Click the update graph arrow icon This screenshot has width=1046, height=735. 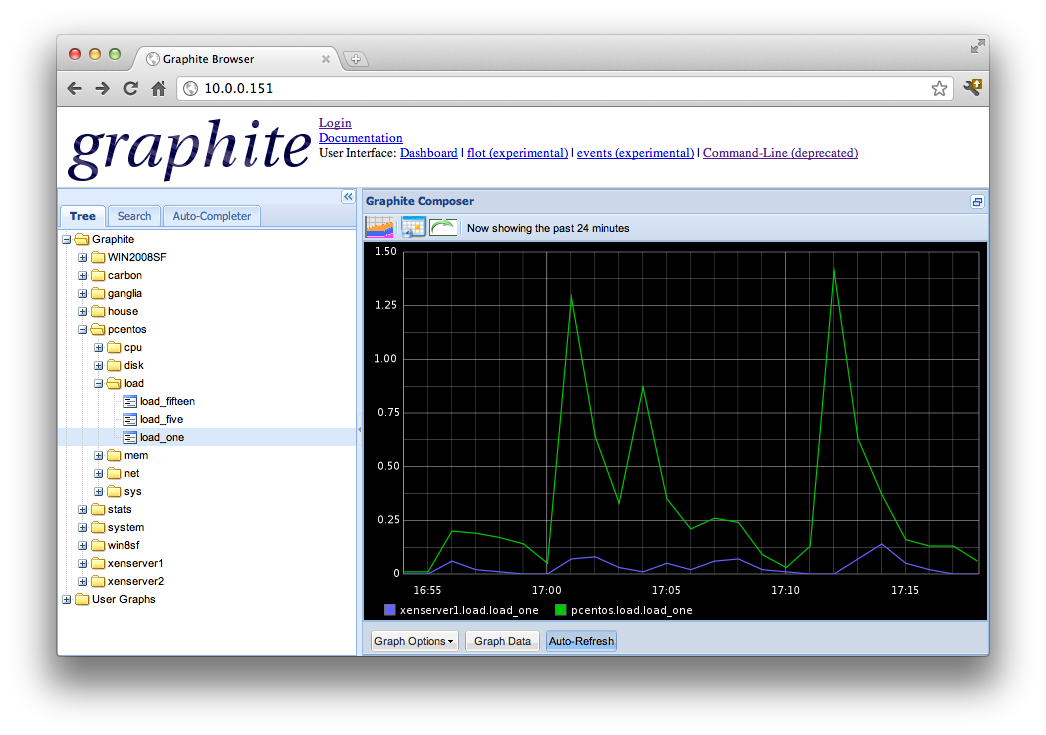coord(444,227)
